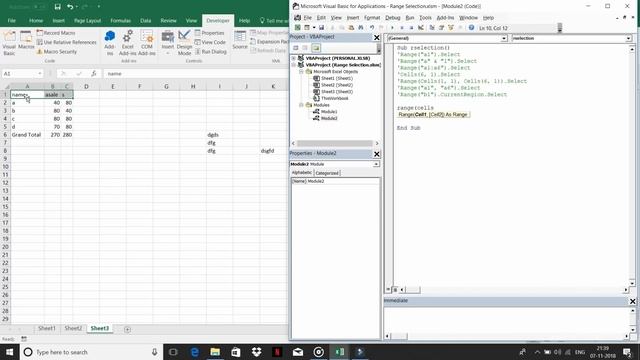The width and height of the screenshot is (640, 360).
Task: Click the formula bar input showing name
Action: click(195, 73)
